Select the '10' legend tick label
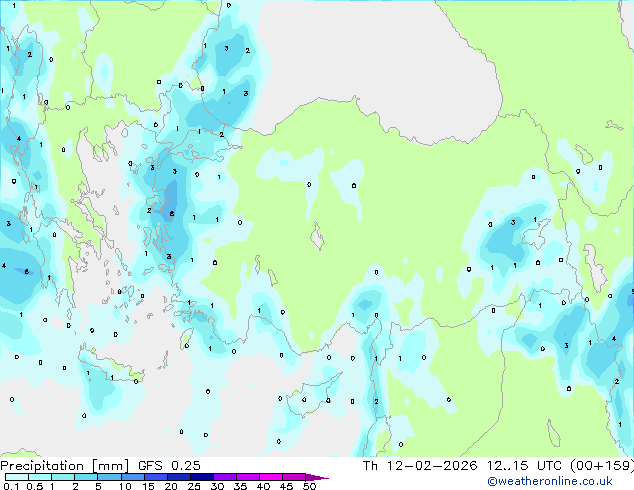Screen dimensions: 634x490 coord(125,486)
